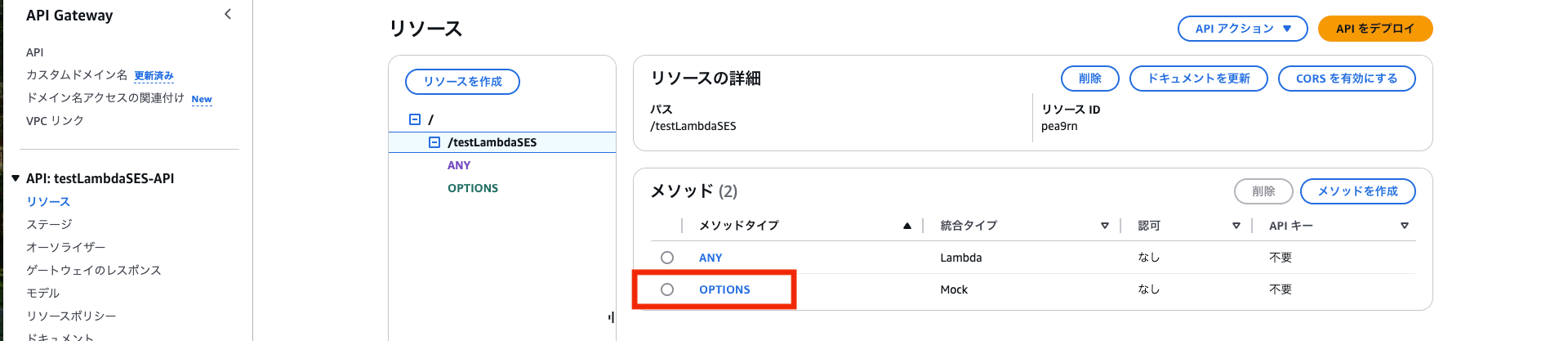The image size is (1568, 341).
Task: Open the API アクション dropdown
Action: [x=1242, y=29]
